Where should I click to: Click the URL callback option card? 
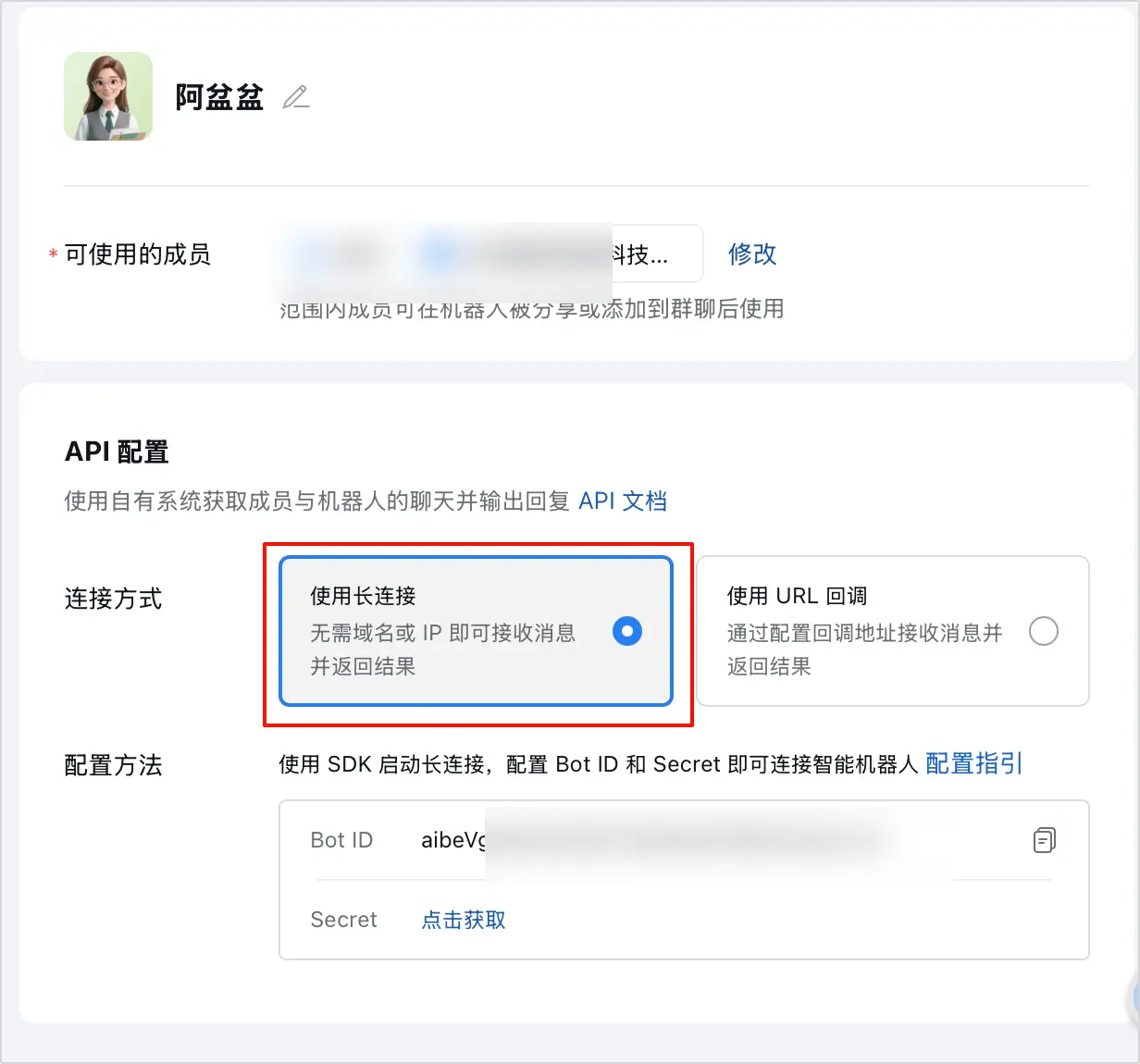click(x=891, y=631)
